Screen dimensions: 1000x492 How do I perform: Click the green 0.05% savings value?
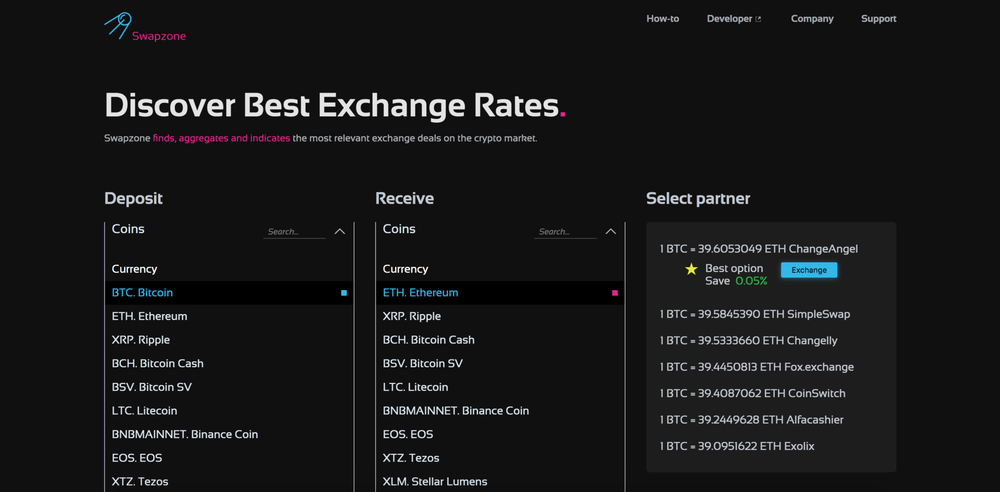tap(751, 281)
